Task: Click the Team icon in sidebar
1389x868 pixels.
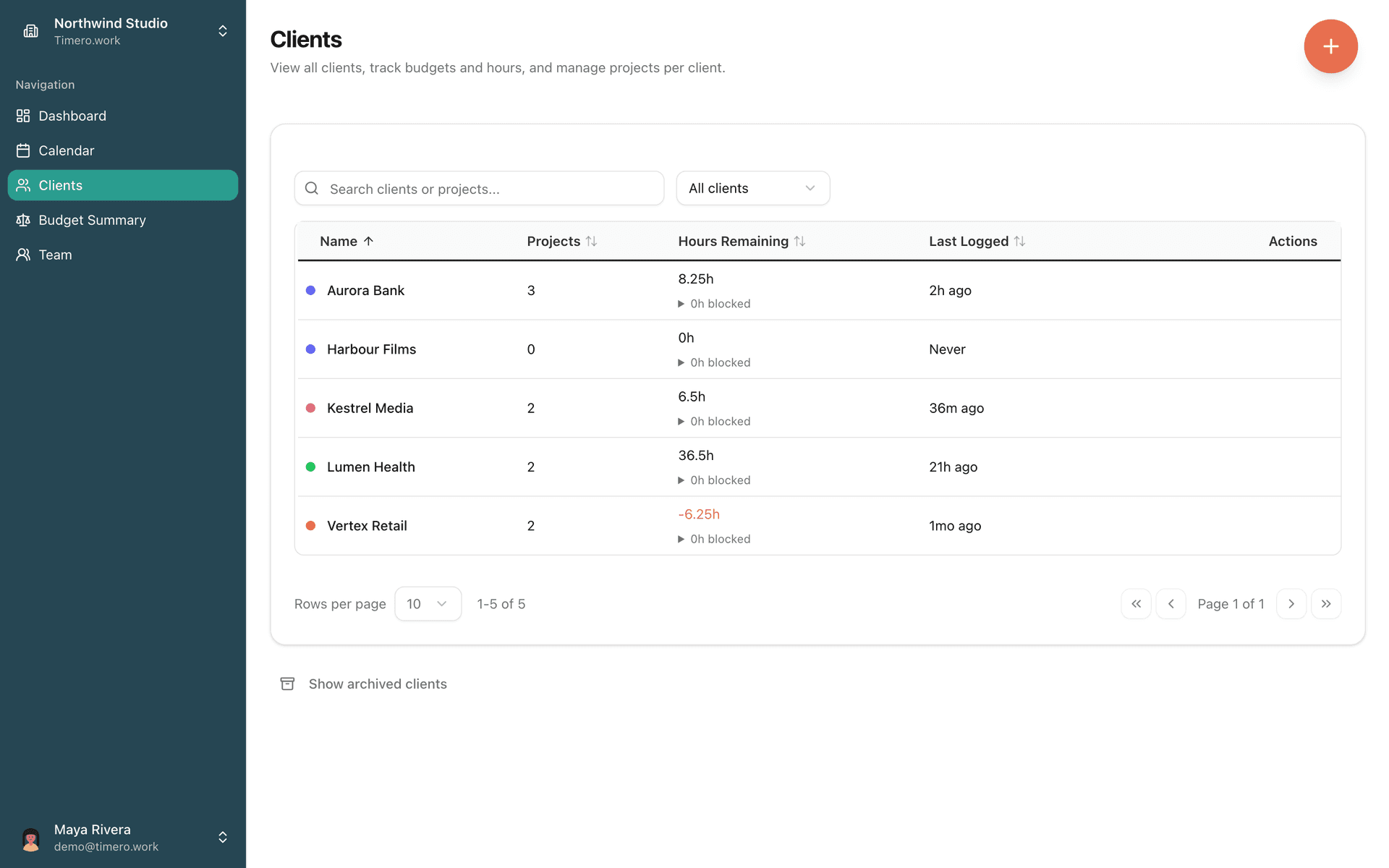Action: coord(23,255)
